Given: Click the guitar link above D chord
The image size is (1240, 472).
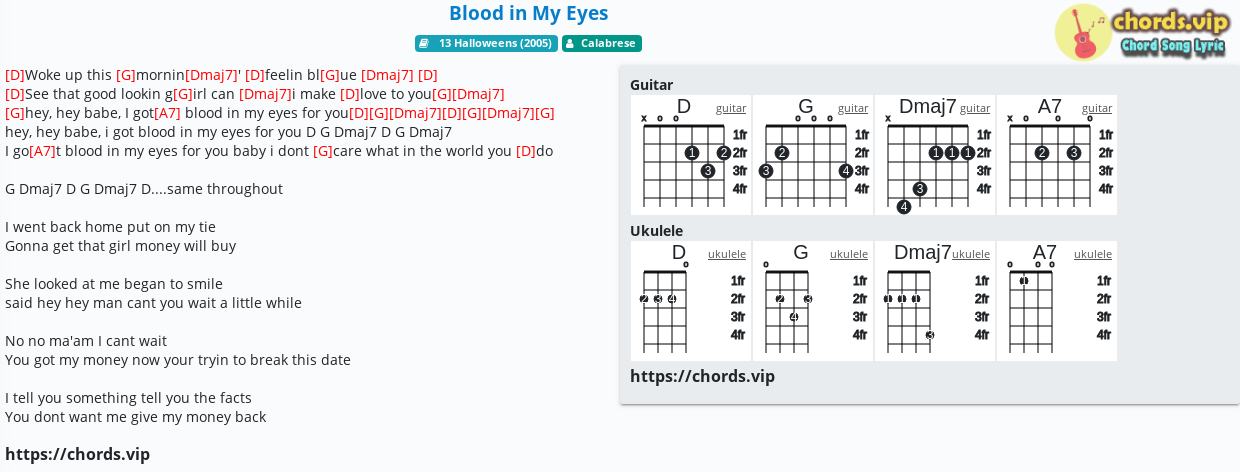Looking at the screenshot, I should point(731,108).
